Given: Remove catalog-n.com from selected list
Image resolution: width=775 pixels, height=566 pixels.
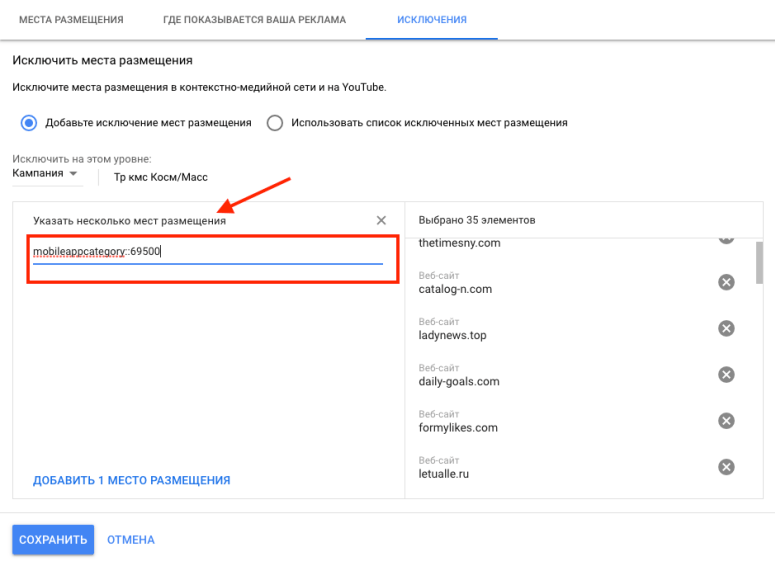Looking at the screenshot, I should click(x=726, y=282).
